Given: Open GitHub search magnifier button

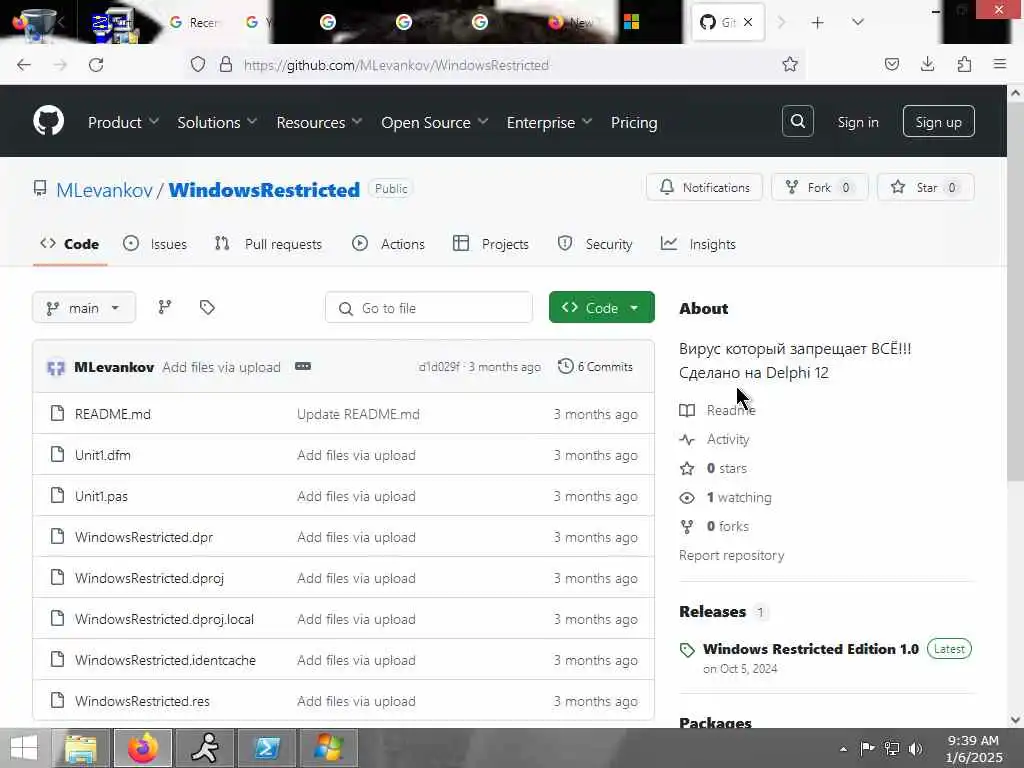Looking at the screenshot, I should pos(797,121).
